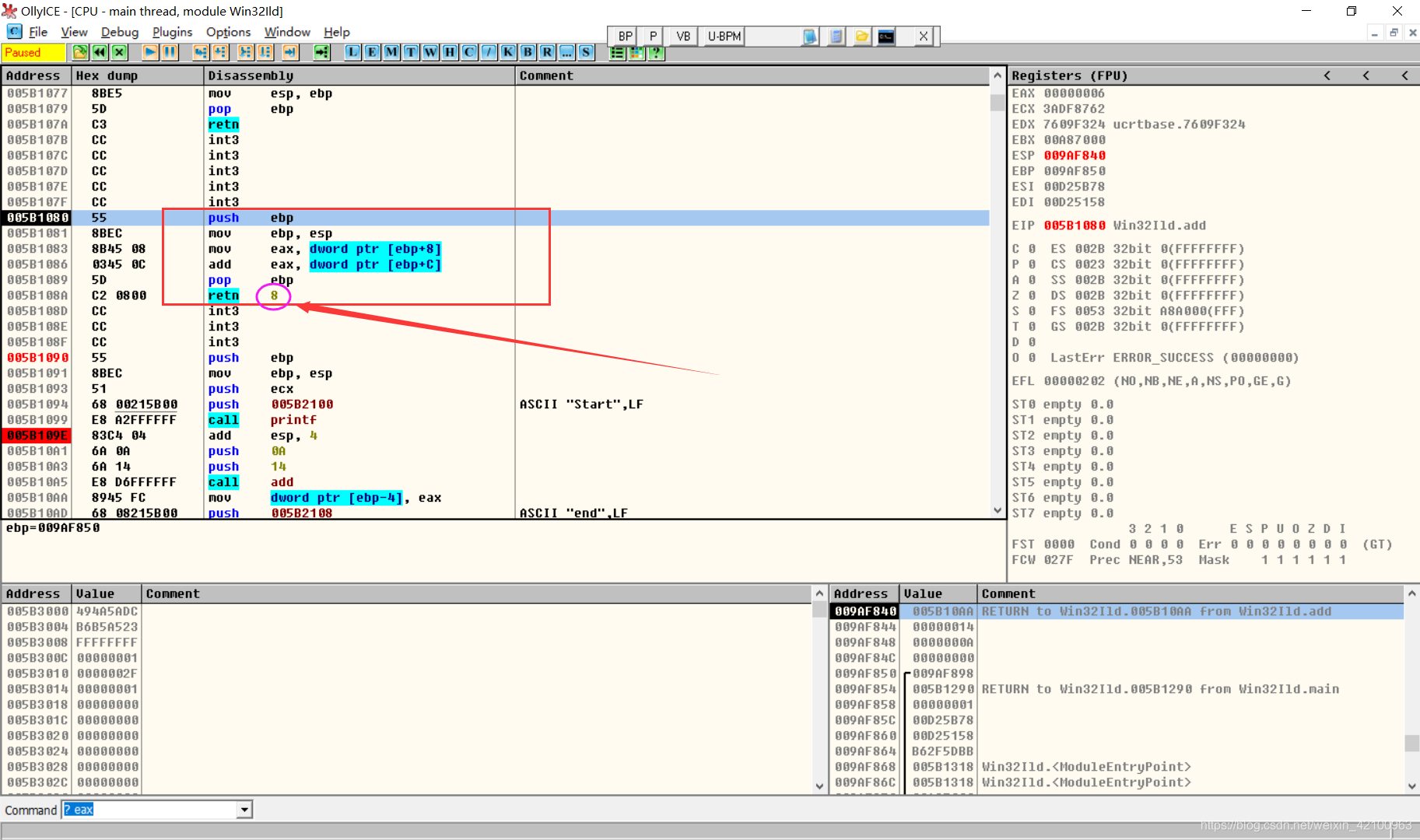Open debugging options icon
This screenshot has height=840, width=1420.
pyautogui.click(x=618, y=52)
